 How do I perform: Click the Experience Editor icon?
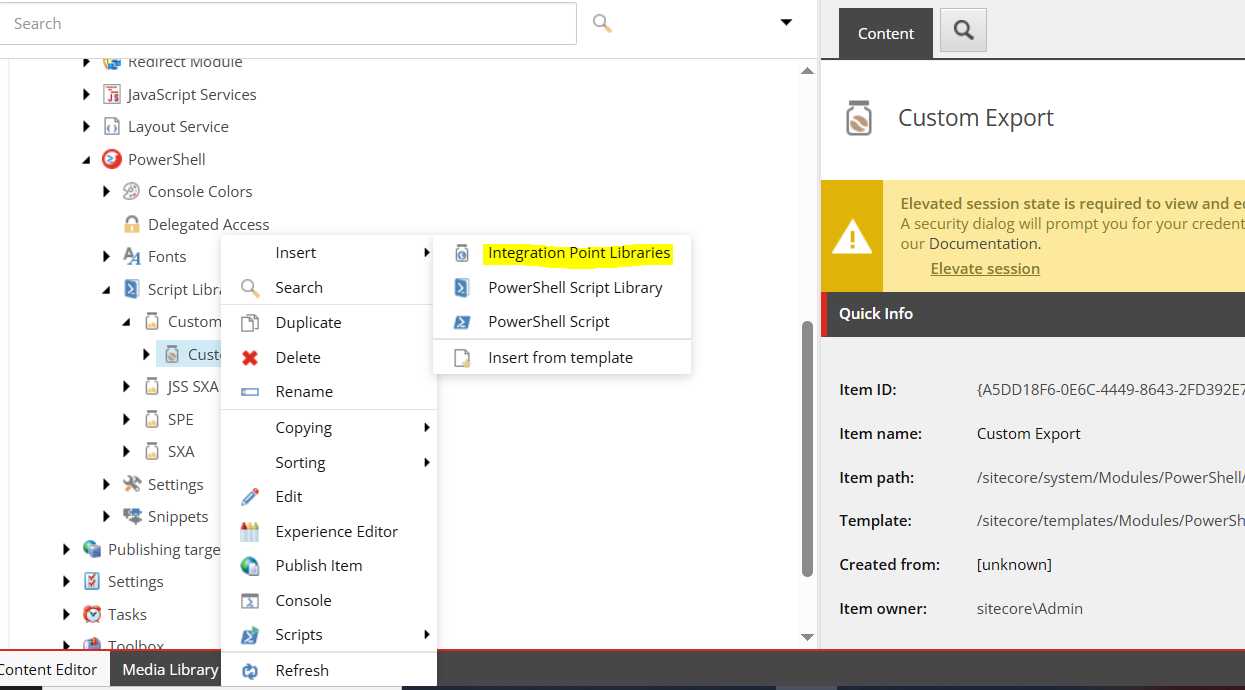(x=250, y=531)
